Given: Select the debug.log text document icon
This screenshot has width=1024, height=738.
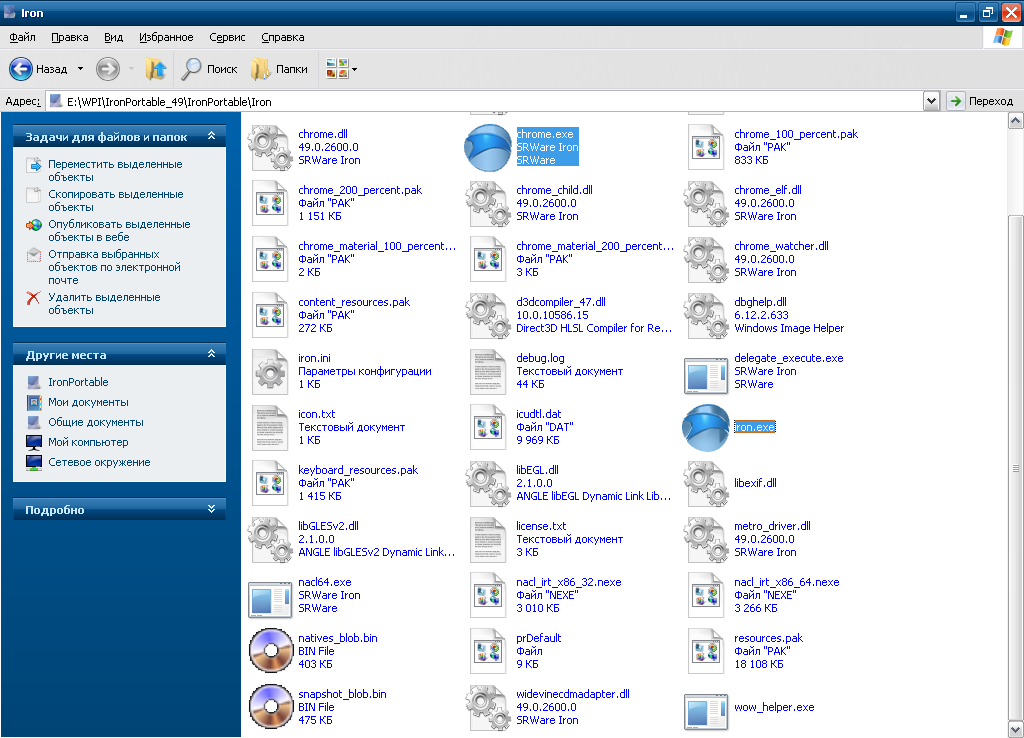Looking at the screenshot, I should pos(488,371).
